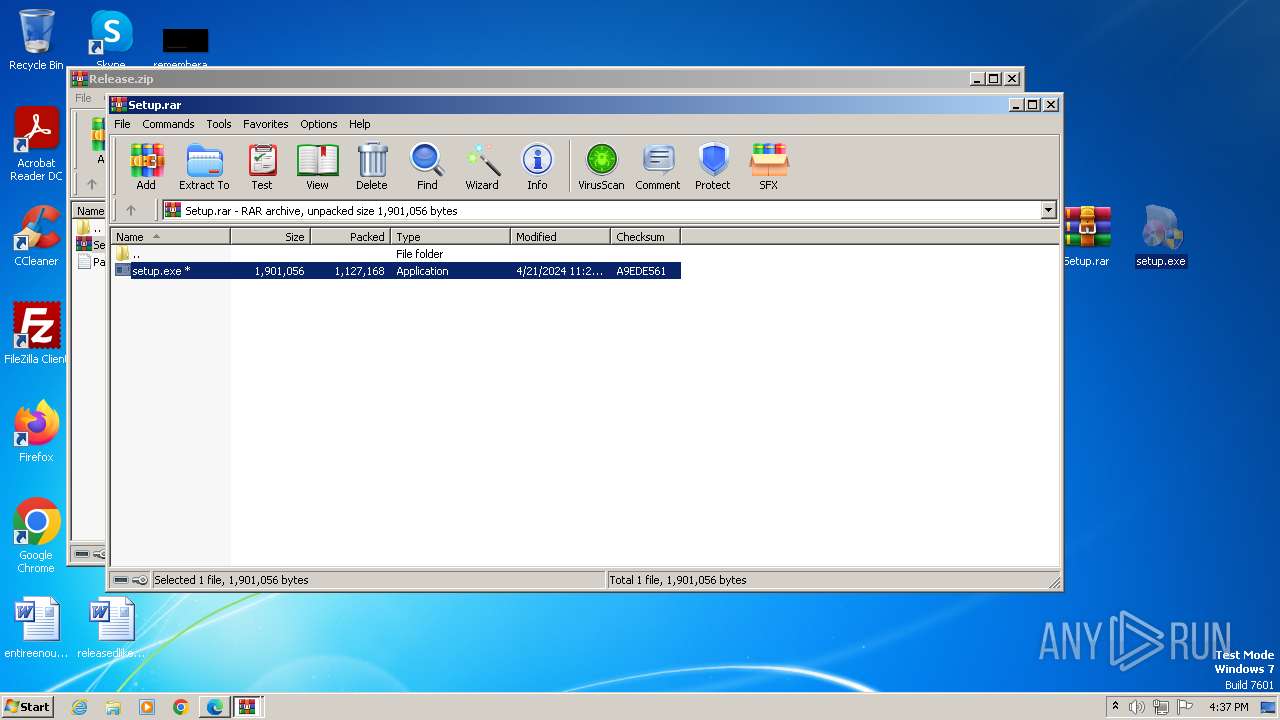The image size is (1280, 720).
Task: Click the Find magnifier icon
Action: (427, 166)
